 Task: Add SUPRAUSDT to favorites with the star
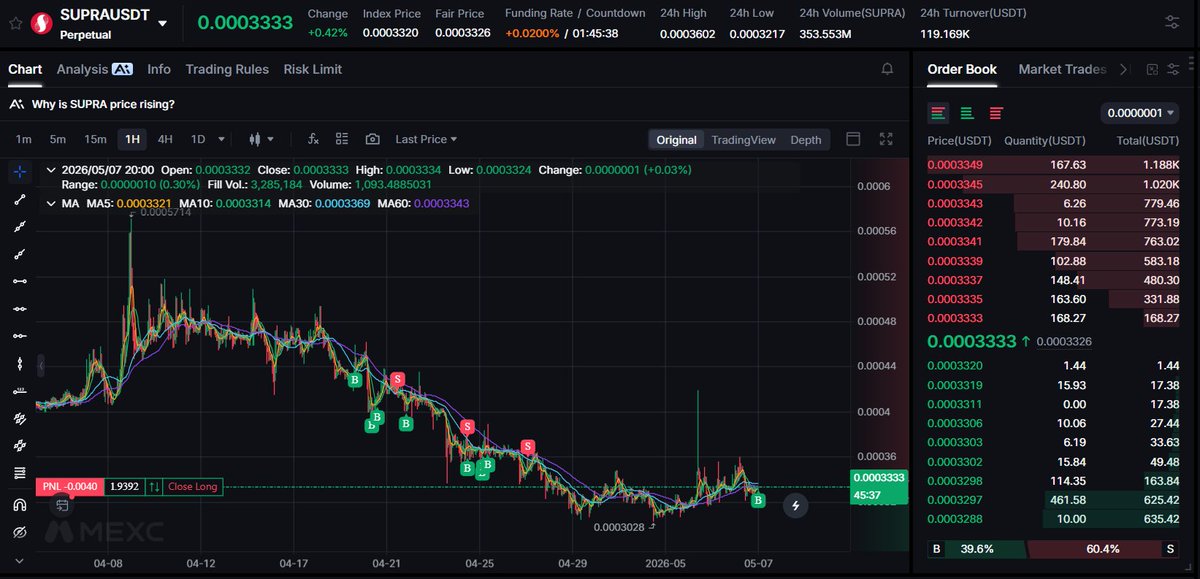point(15,22)
